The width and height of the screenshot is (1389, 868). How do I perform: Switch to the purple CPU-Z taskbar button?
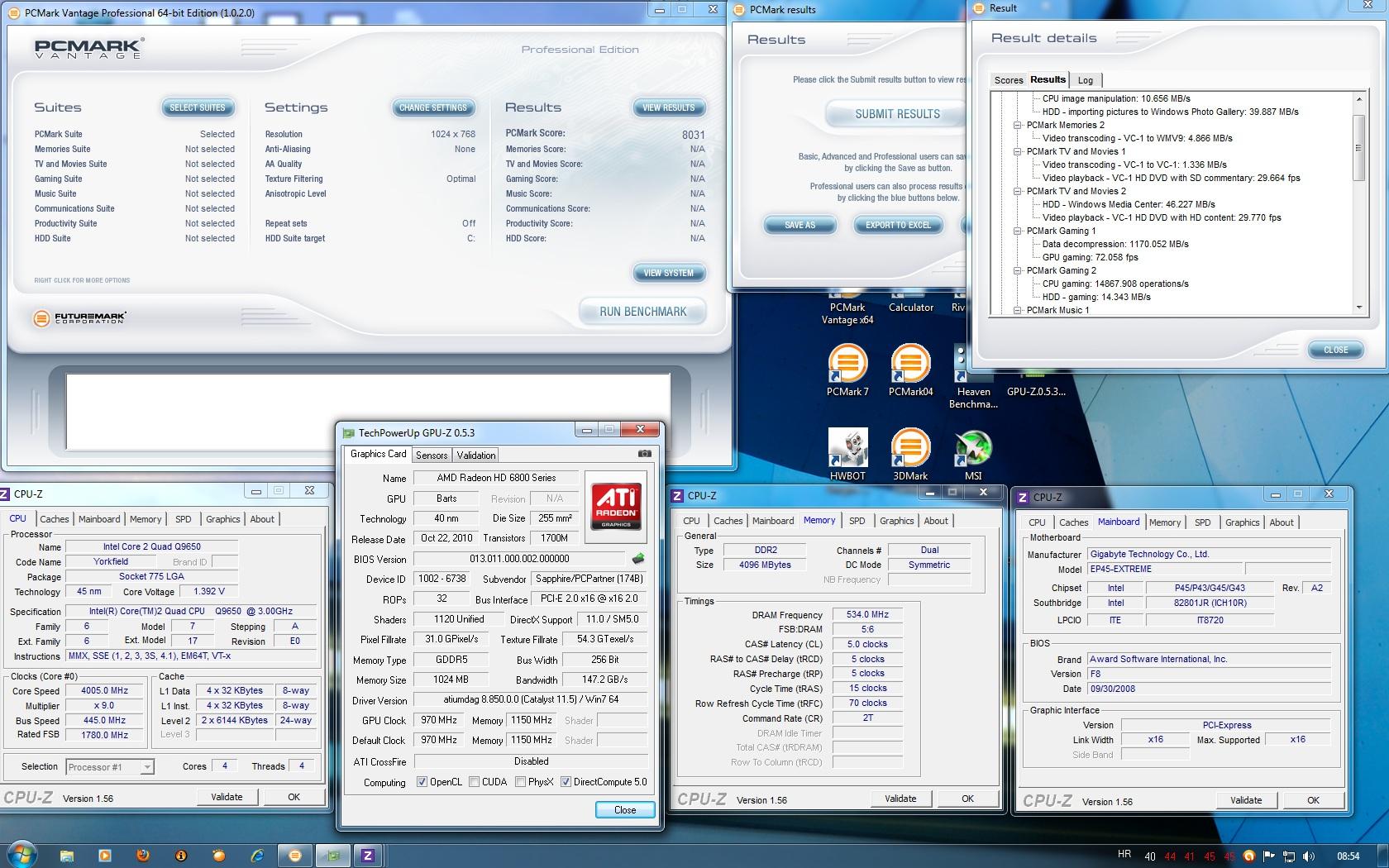368,856
